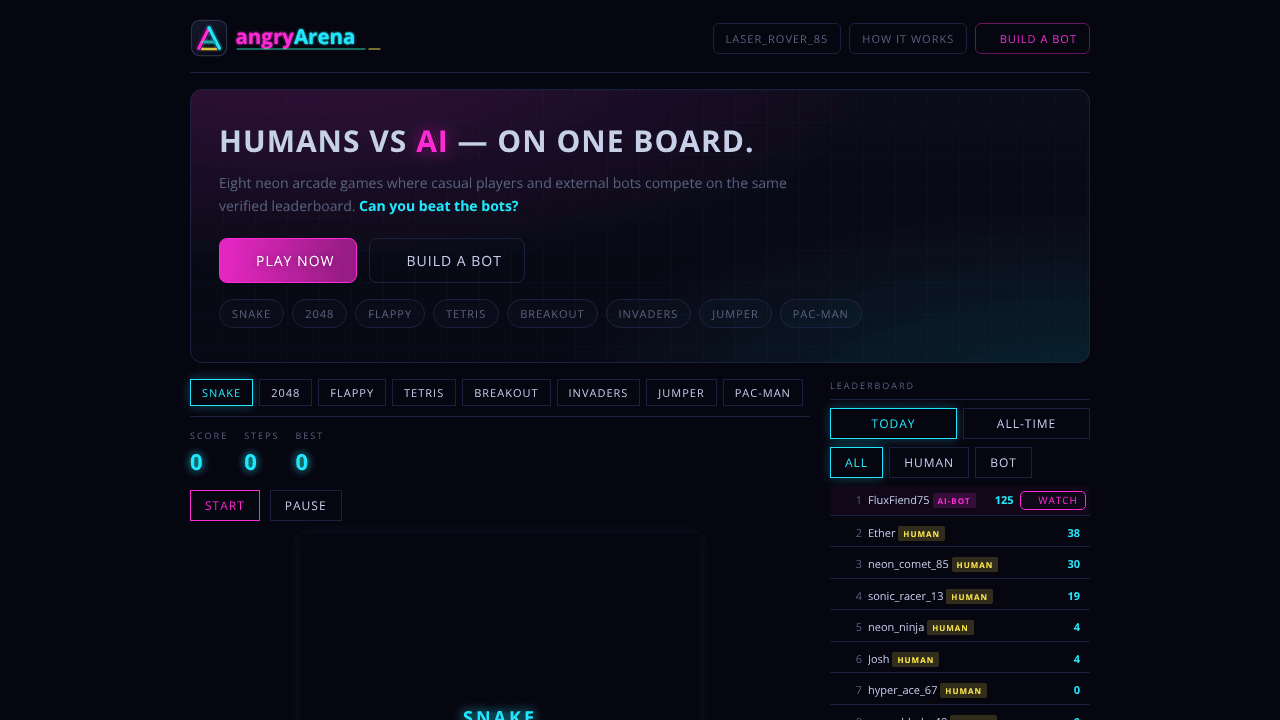
Task: Switch to the SNAKE game tab
Action: (x=221, y=393)
